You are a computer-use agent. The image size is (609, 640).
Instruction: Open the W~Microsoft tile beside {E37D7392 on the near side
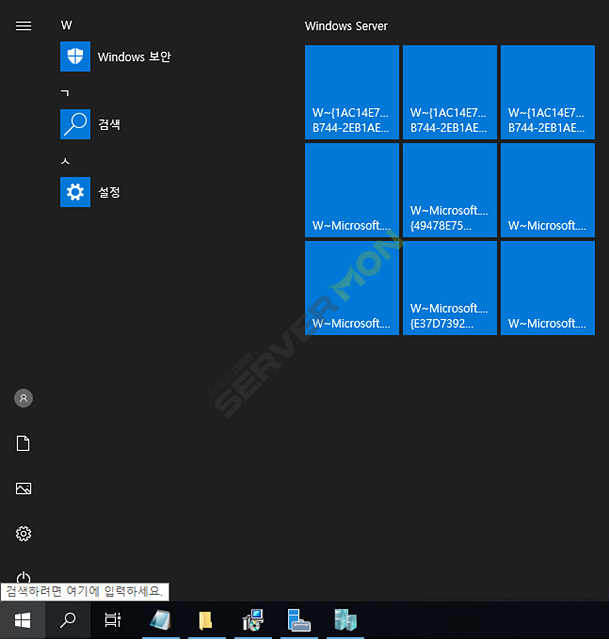[x=352, y=288]
